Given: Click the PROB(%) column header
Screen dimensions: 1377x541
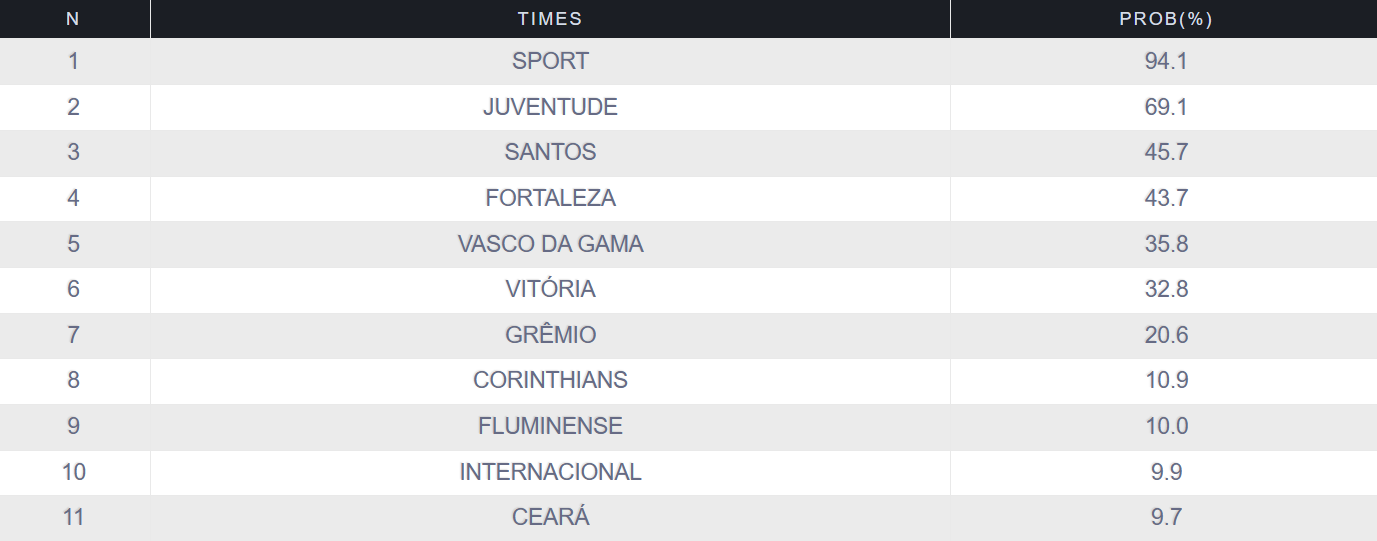Looking at the screenshot, I should click(x=1166, y=19).
